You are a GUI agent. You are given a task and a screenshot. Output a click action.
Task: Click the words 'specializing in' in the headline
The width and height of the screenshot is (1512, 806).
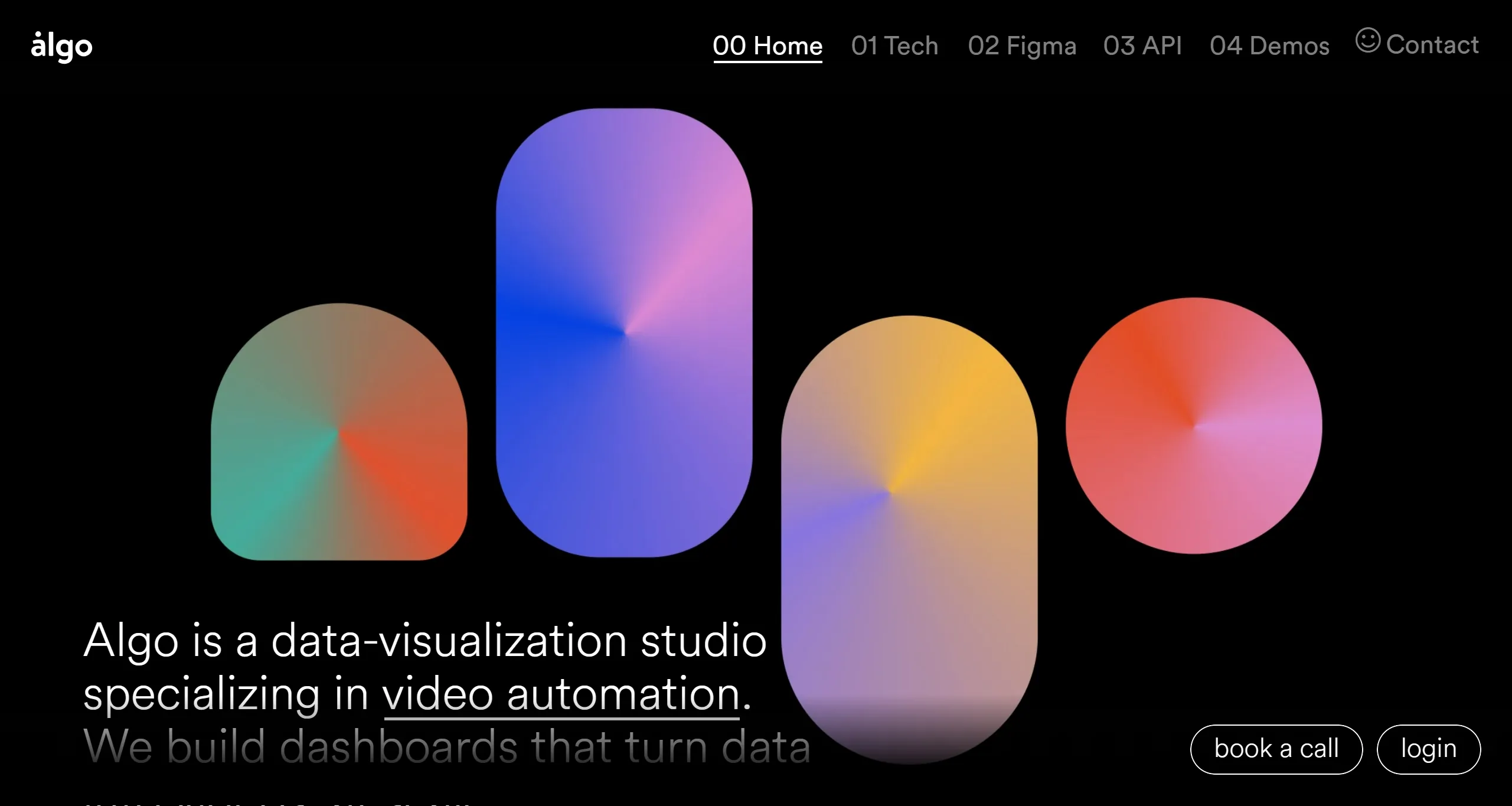226,694
